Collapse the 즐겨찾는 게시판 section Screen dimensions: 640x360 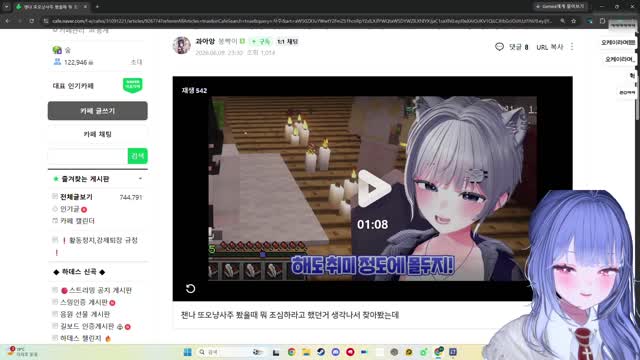point(140,179)
